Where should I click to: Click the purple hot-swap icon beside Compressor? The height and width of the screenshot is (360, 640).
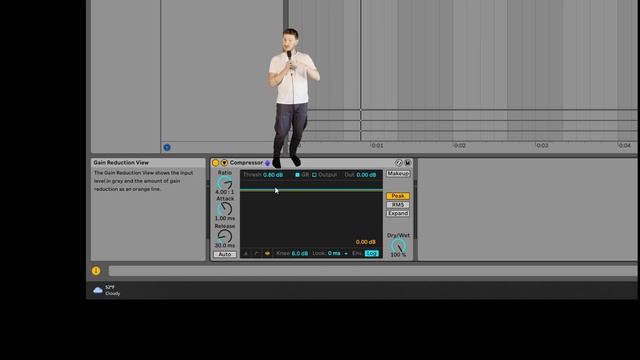(267, 163)
